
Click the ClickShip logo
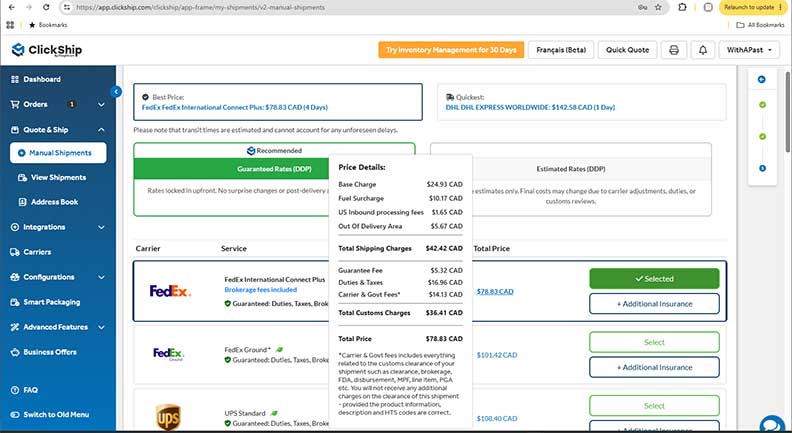[46, 50]
